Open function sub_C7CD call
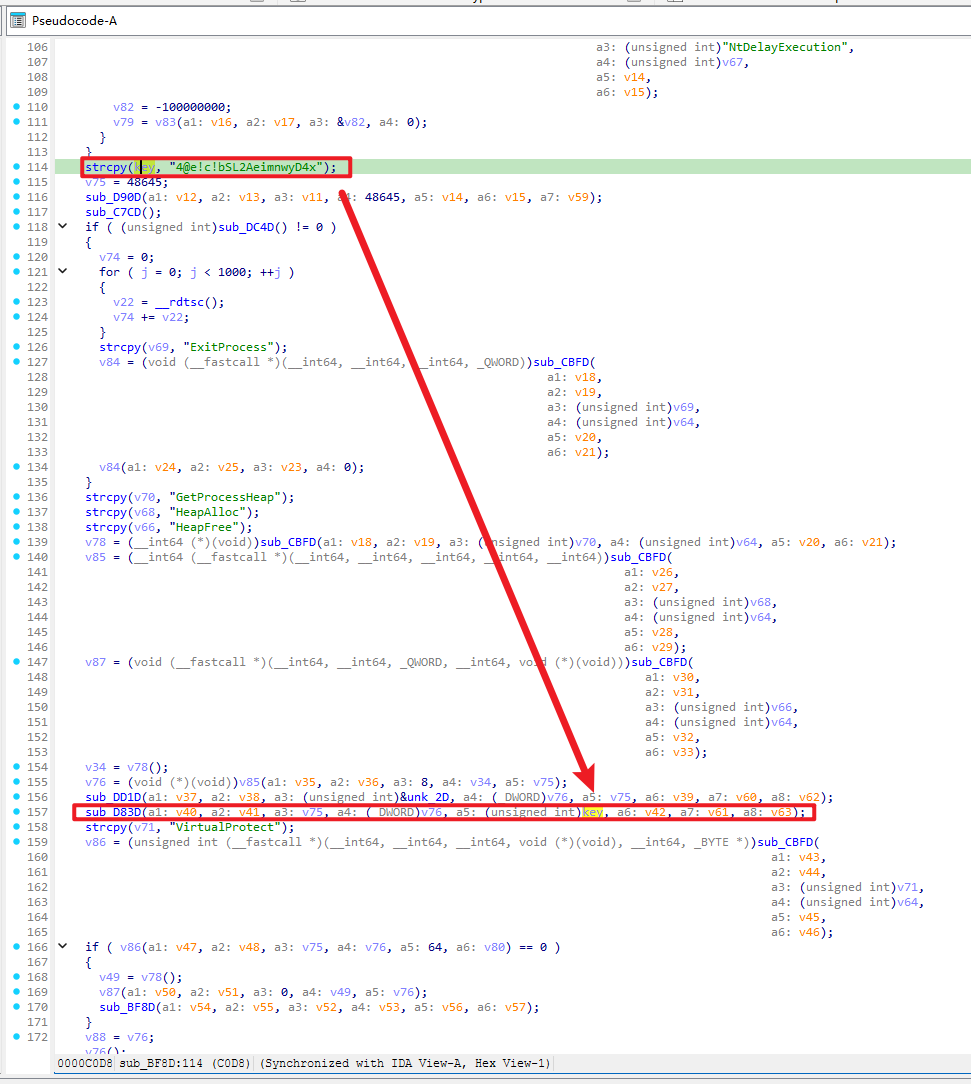The image size is (971, 1084). coord(113,212)
